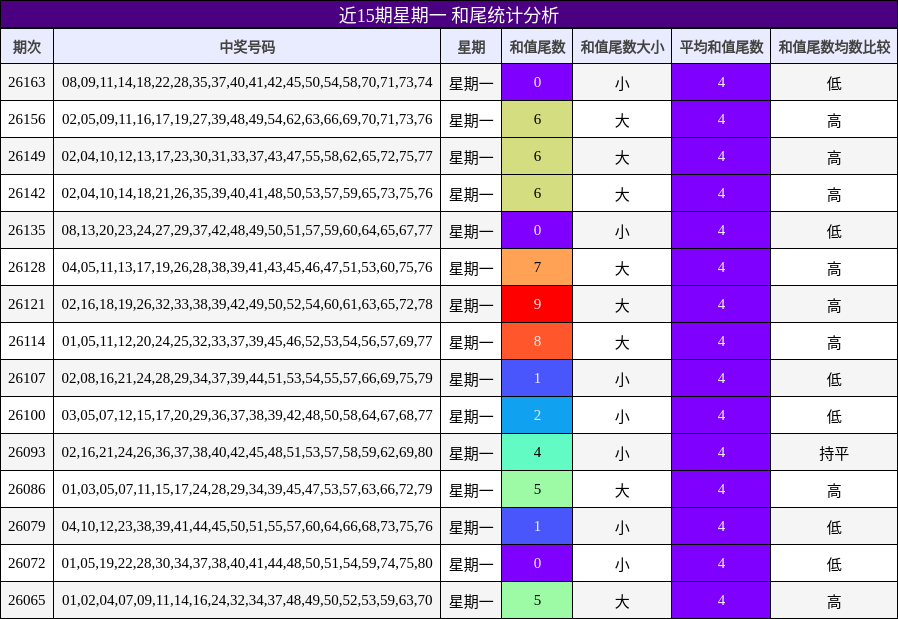Select issue number 26142
The height and width of the screenshot is (619, 898).
point(27,193)
